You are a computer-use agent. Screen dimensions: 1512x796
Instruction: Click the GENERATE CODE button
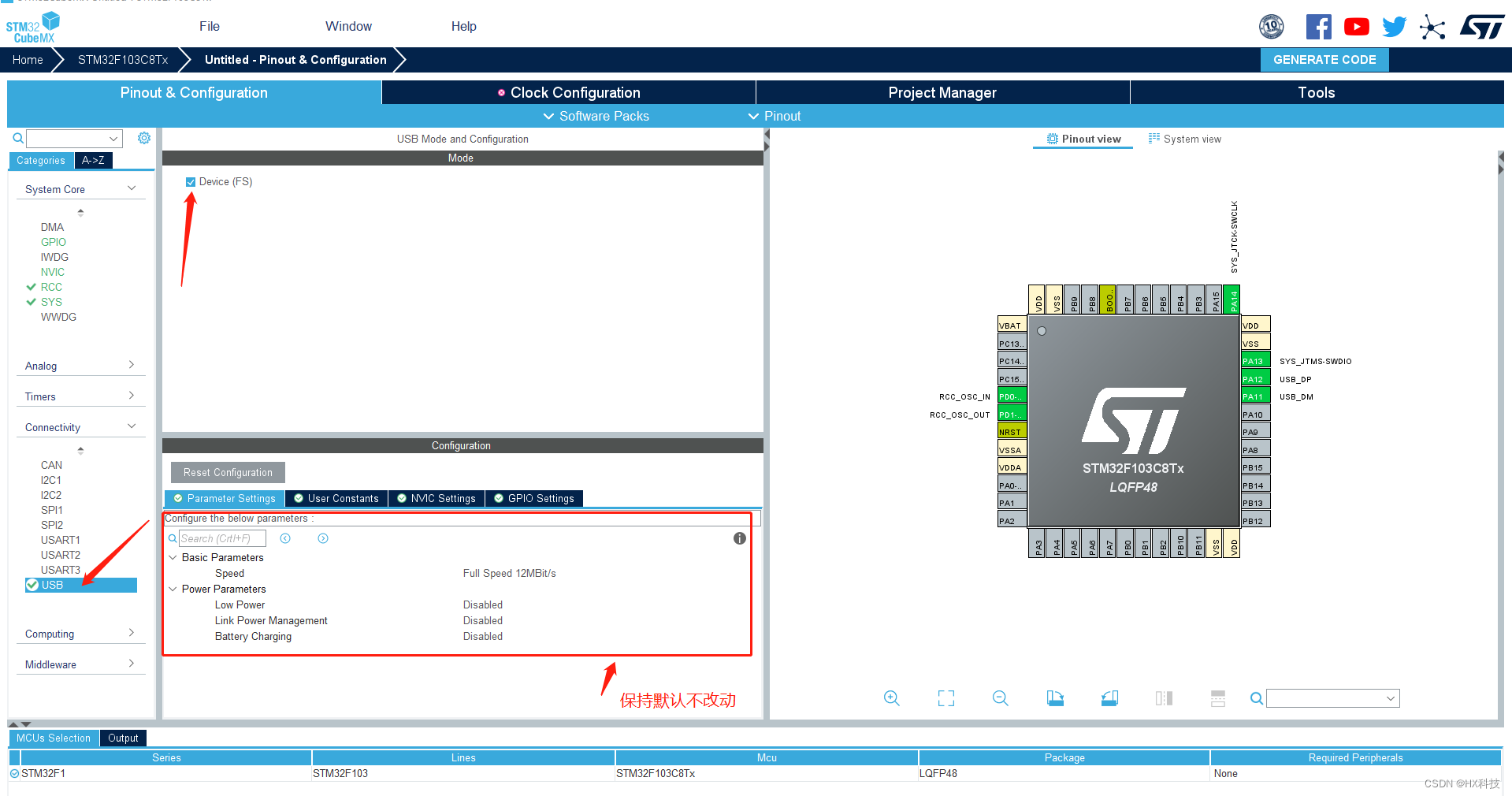(x=1324, y=59)
